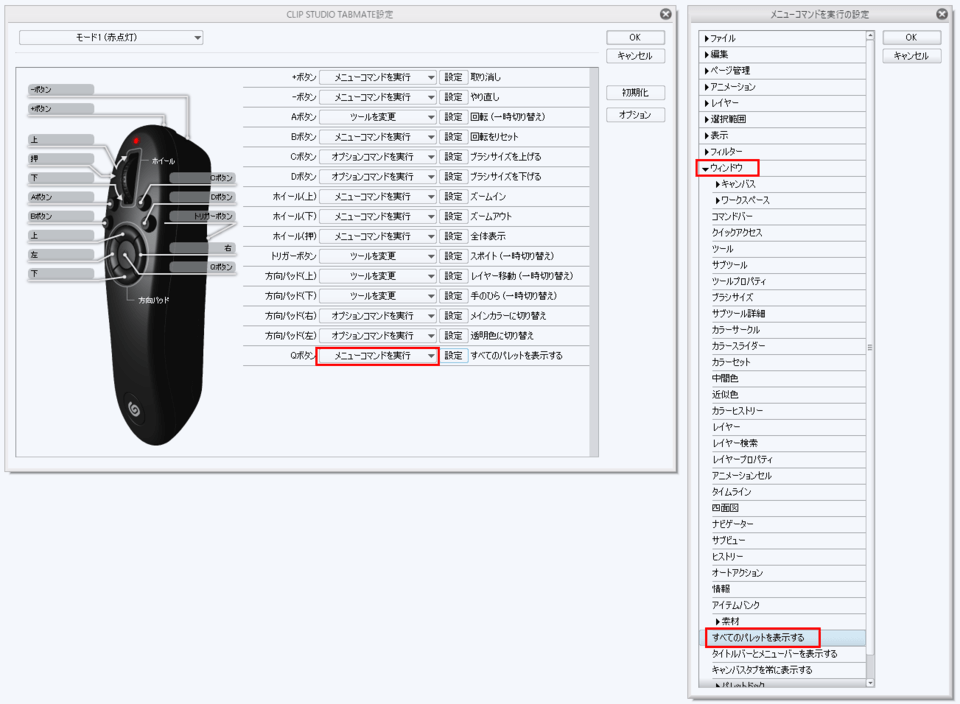Image resolution: width=960 pixels, height=704 pixels.
Task: Close the CLIP STUDIO TABMATE設定 dialog
Action: (666, 14)
